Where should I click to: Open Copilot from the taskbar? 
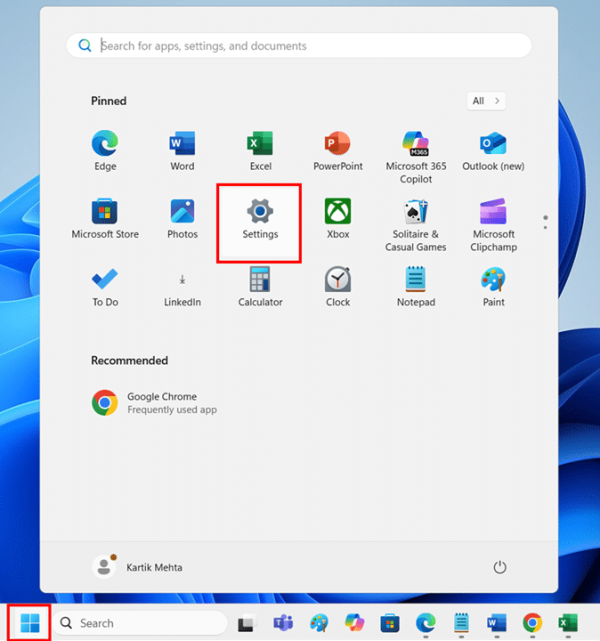354,623
